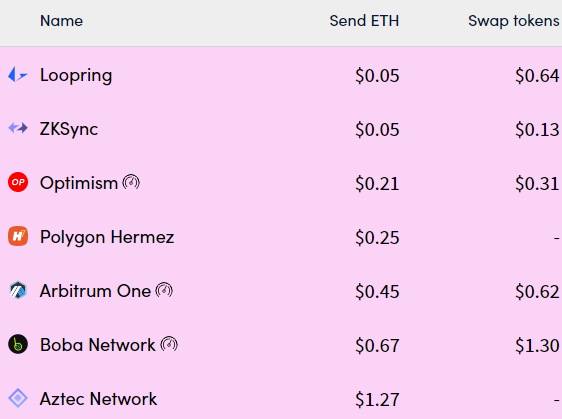Select Optimism's $0.21 send ETH fee

[377, 184]
